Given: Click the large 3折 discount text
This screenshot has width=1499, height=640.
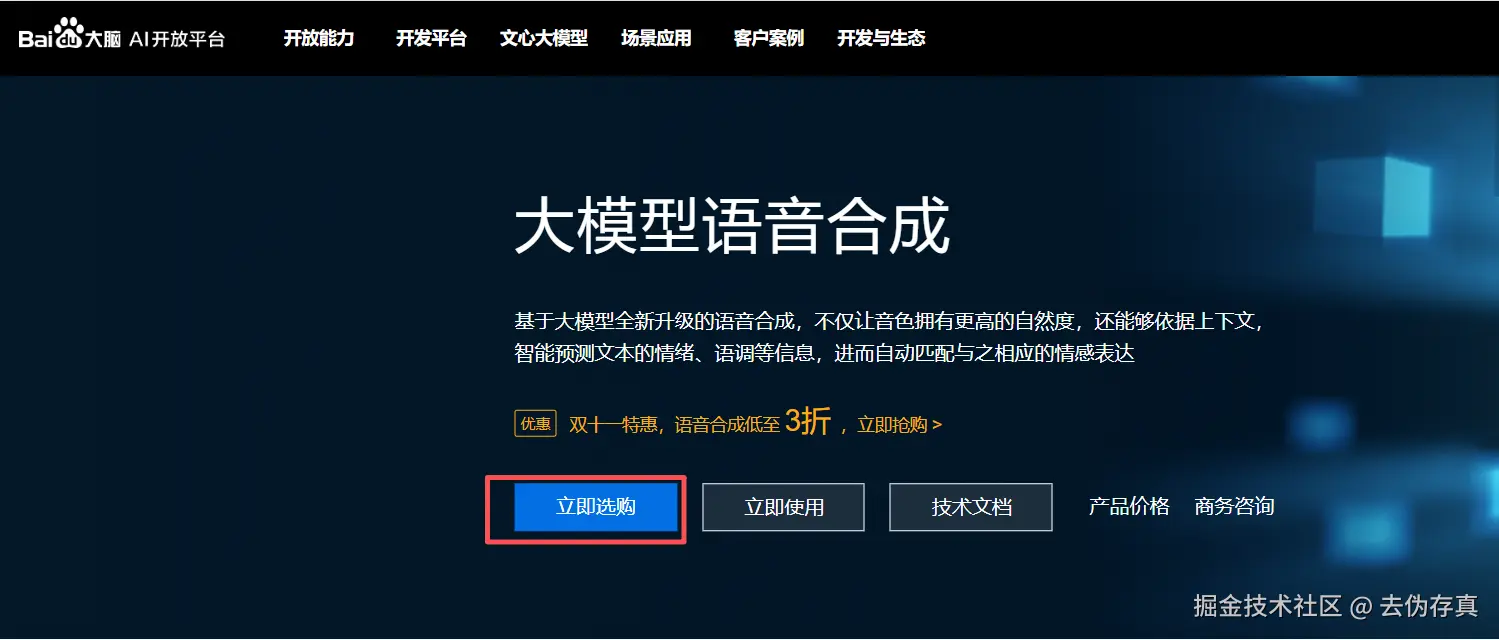Looking at the screenshot, I should pos(808,421).
